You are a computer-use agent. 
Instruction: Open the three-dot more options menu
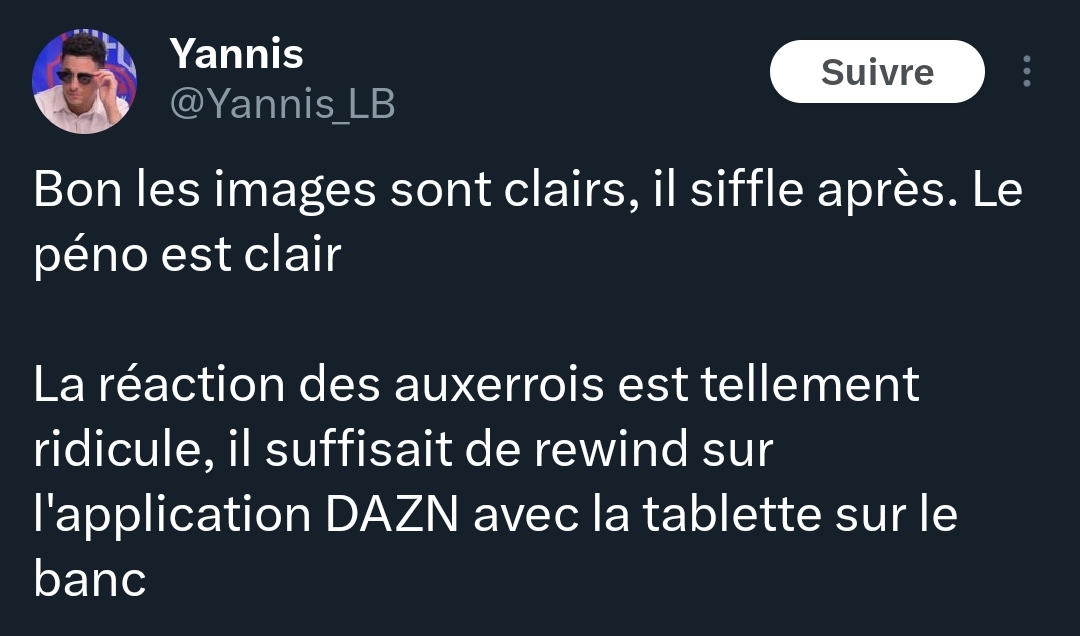click(1026, 71)
